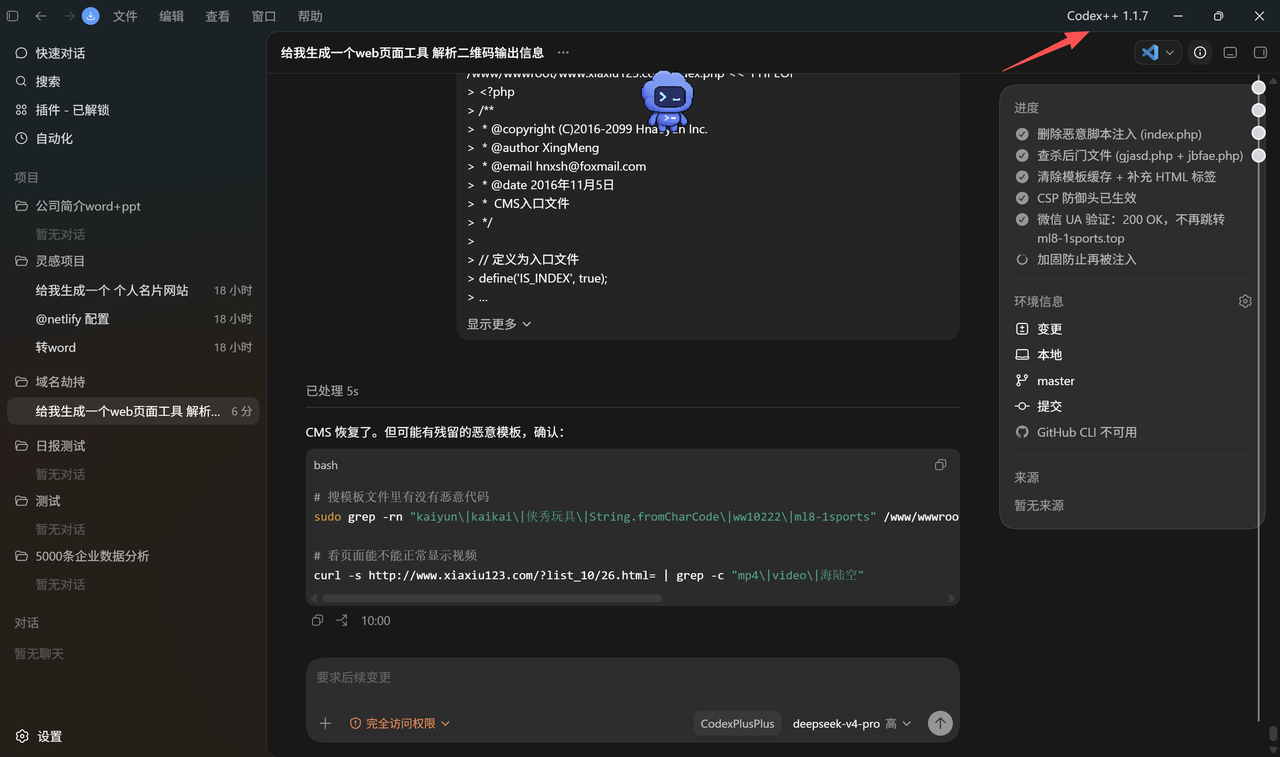Open the 转word conversation
Image resolution: width=1280 pixels, height=757 pixels.
pos(133,348)
